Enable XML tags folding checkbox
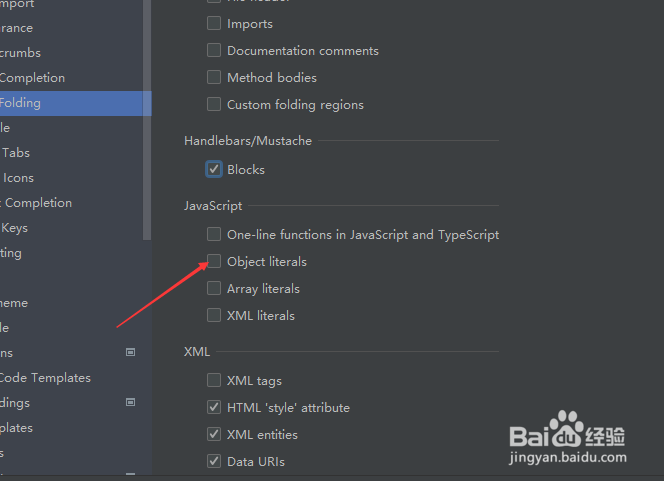The image size is (664, 481). click(214, 380)
